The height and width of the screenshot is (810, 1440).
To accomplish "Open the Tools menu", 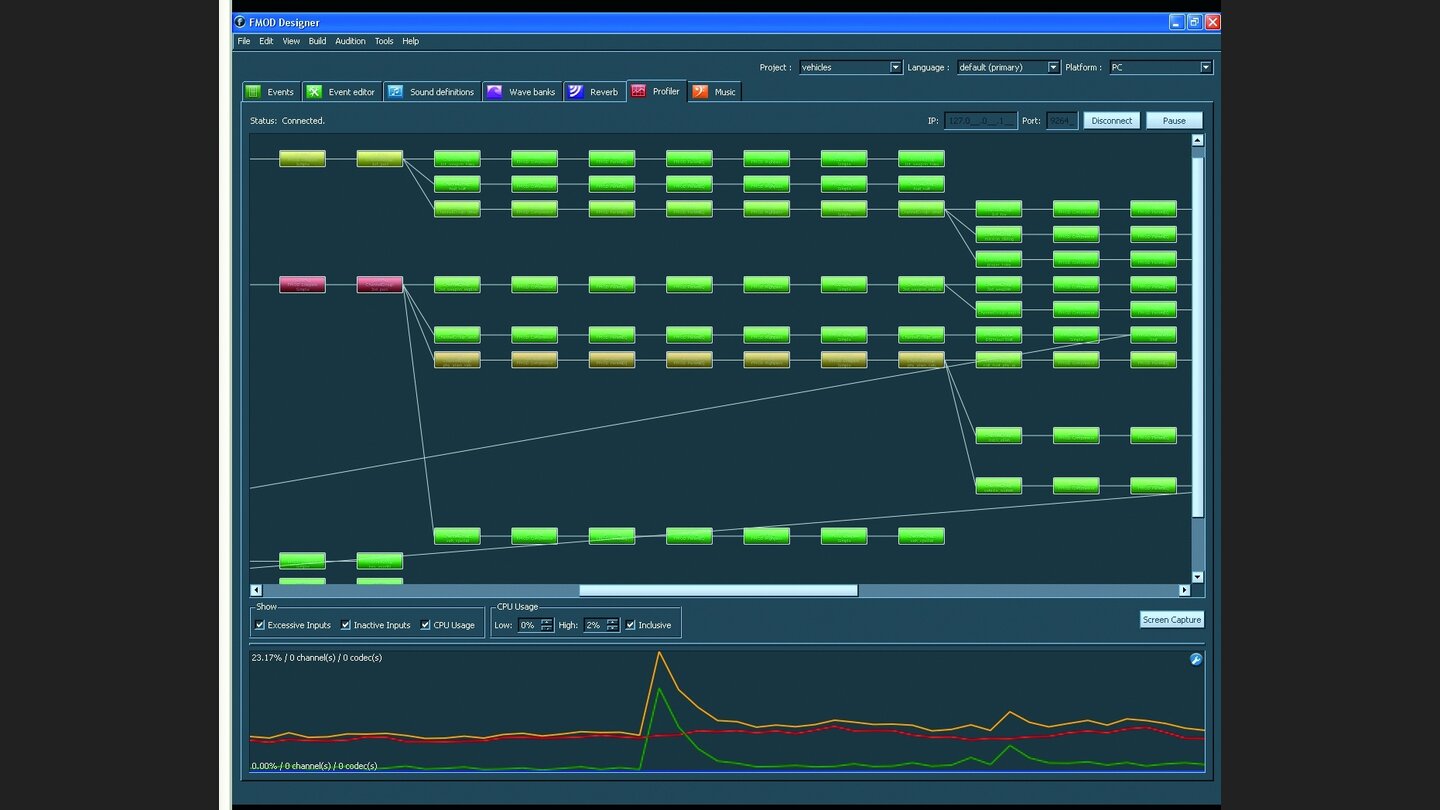I will tap(384, 41).
